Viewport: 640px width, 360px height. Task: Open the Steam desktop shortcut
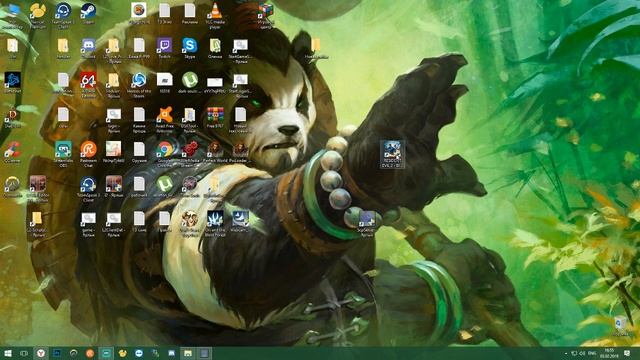click(88, 14)
